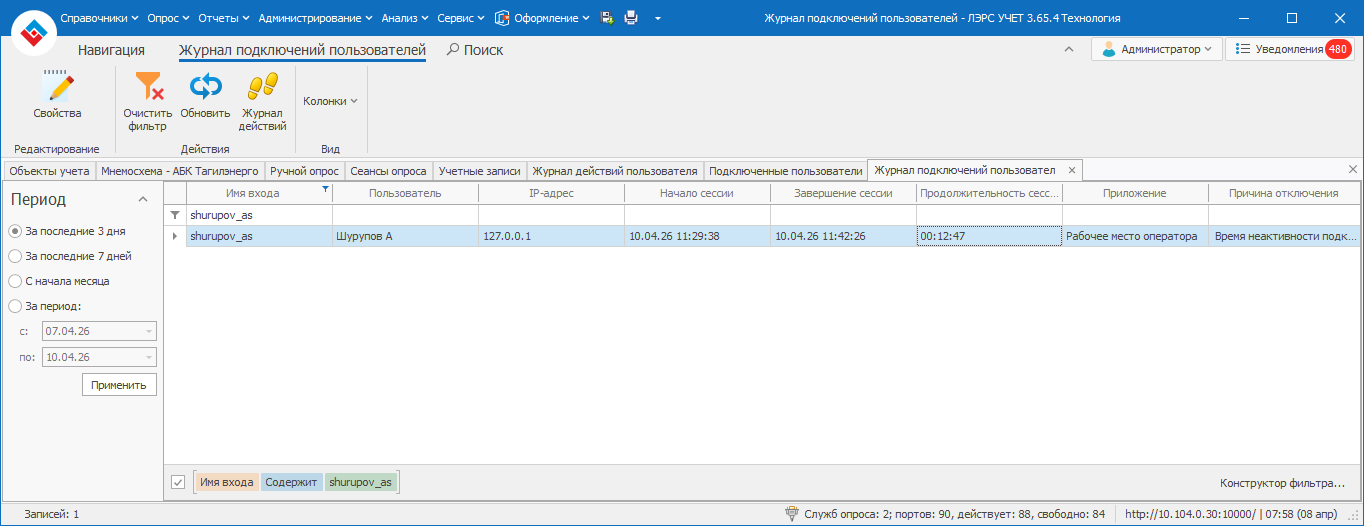This screenshot has width=1364, height=526.
Task: Click the filter icon in column Имя входа
Action: click(324, 189)
